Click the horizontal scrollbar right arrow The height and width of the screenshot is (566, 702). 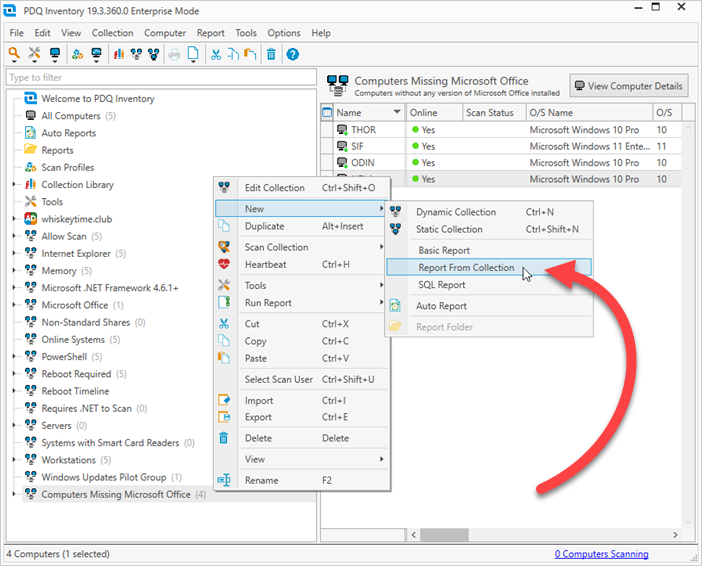pyautogui.click(x=675, y=535)
